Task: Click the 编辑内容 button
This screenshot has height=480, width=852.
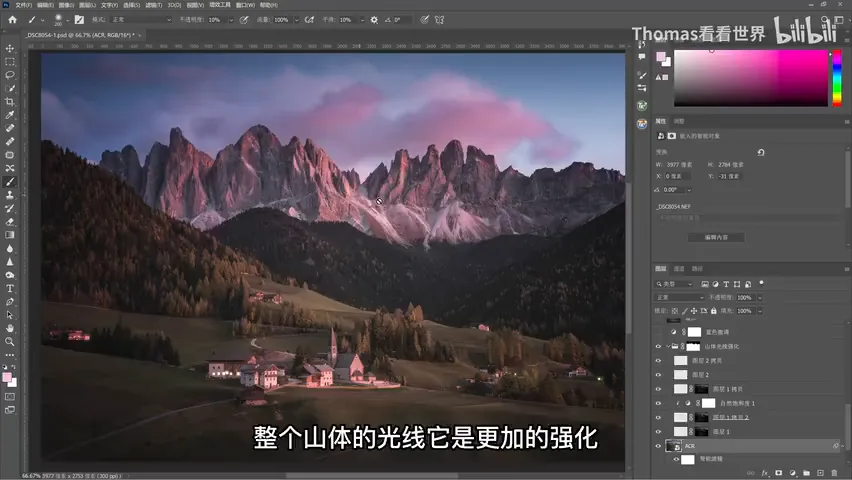Action: (716, 238)
